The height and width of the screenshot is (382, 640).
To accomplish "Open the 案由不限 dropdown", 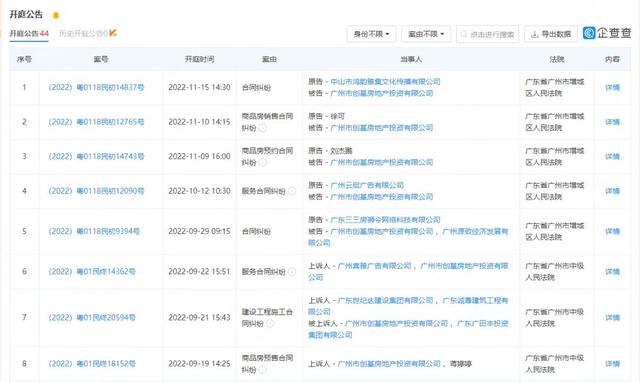I will pyautogui.click(x=426, y=34).
